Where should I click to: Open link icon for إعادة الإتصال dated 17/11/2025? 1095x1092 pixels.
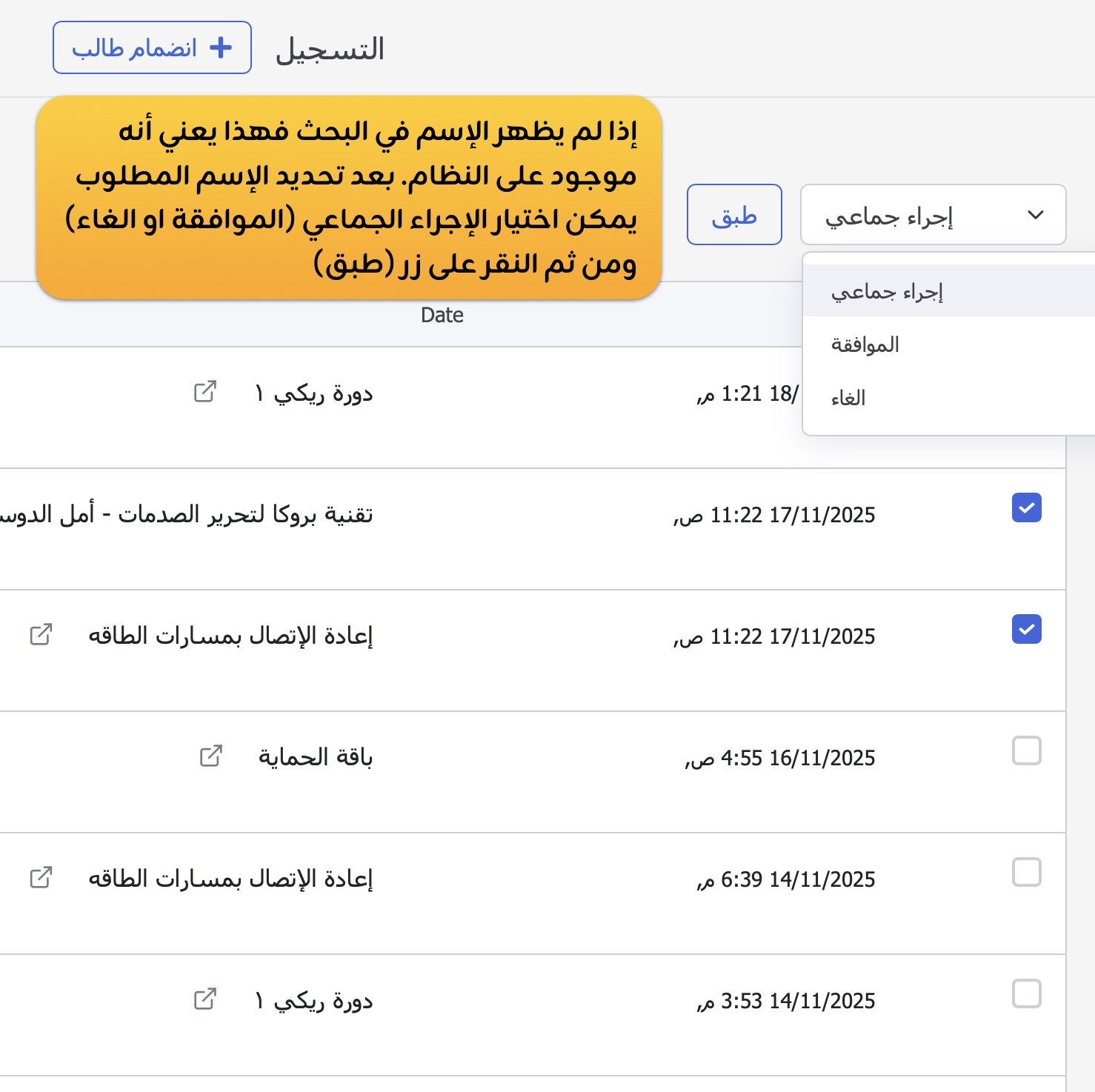click(x=41, y=635)
